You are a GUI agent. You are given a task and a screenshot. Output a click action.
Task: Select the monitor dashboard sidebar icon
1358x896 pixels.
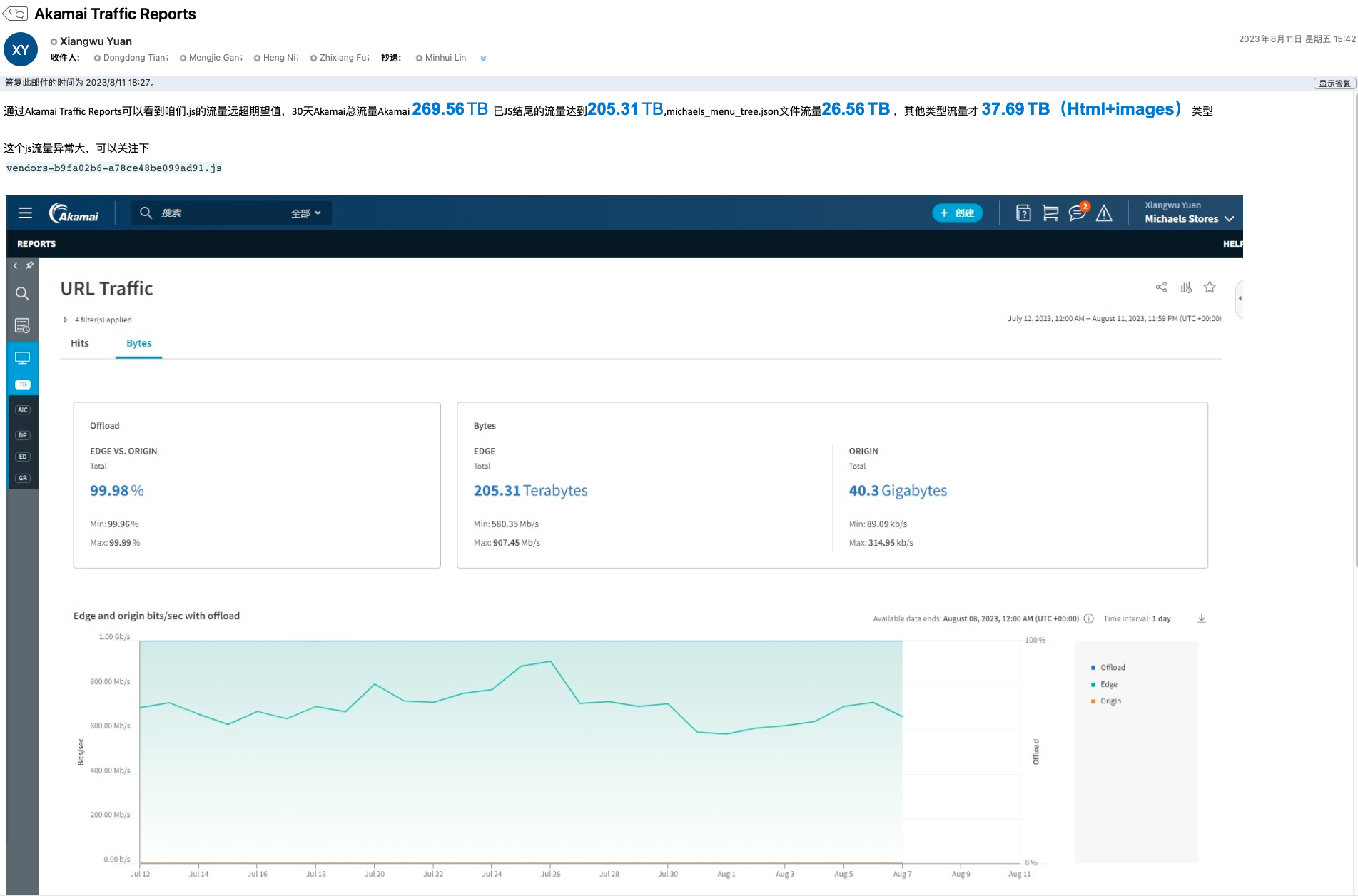(x=22, y=357)
